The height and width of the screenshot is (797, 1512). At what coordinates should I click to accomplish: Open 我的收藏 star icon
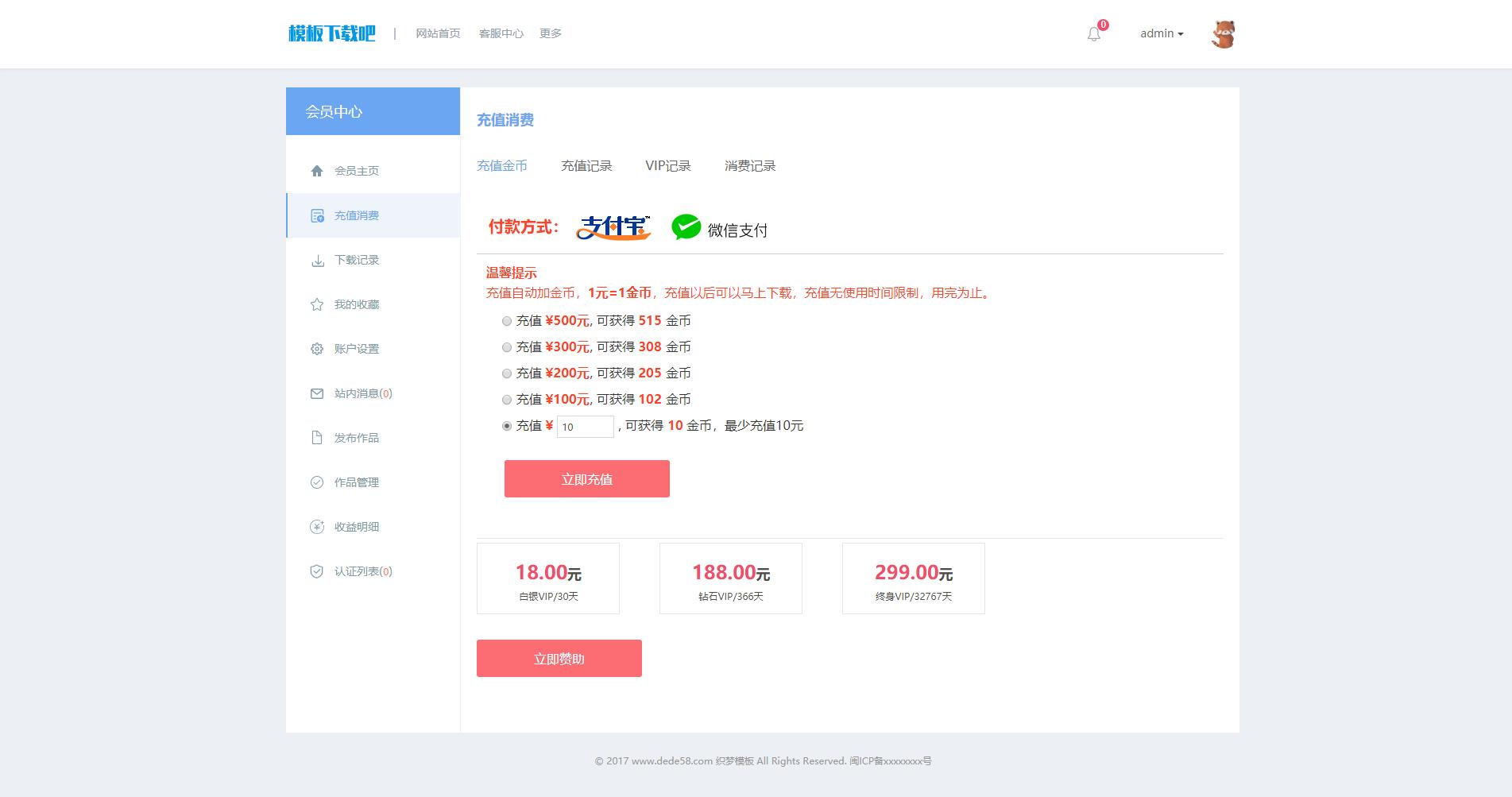pyautogui.click(x=317, y=304)
